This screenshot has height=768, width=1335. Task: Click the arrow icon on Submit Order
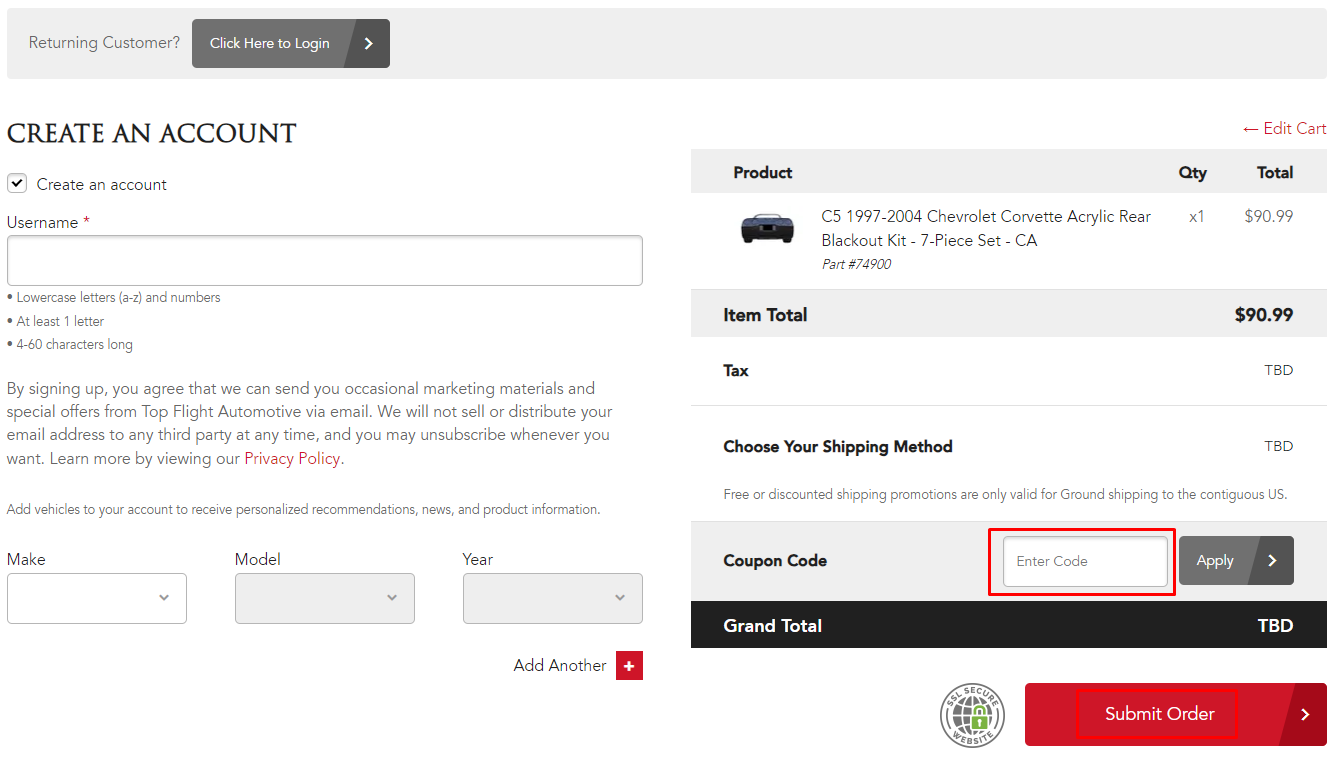click(1304, 715)
